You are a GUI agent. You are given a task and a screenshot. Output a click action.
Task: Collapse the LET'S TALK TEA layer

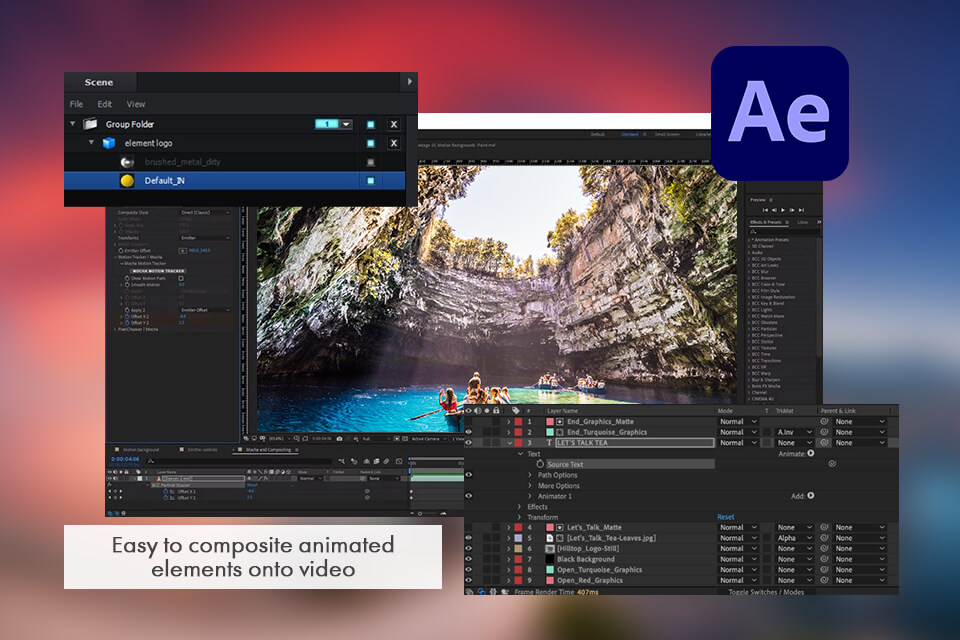coord(509,443)
